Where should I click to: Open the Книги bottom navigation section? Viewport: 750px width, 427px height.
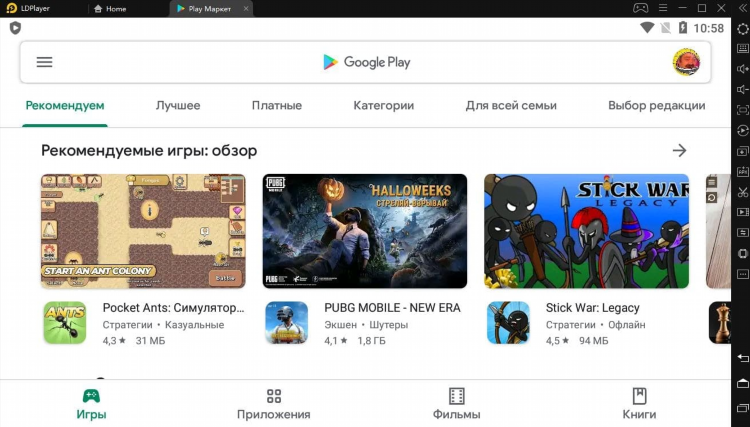(639, 404)
